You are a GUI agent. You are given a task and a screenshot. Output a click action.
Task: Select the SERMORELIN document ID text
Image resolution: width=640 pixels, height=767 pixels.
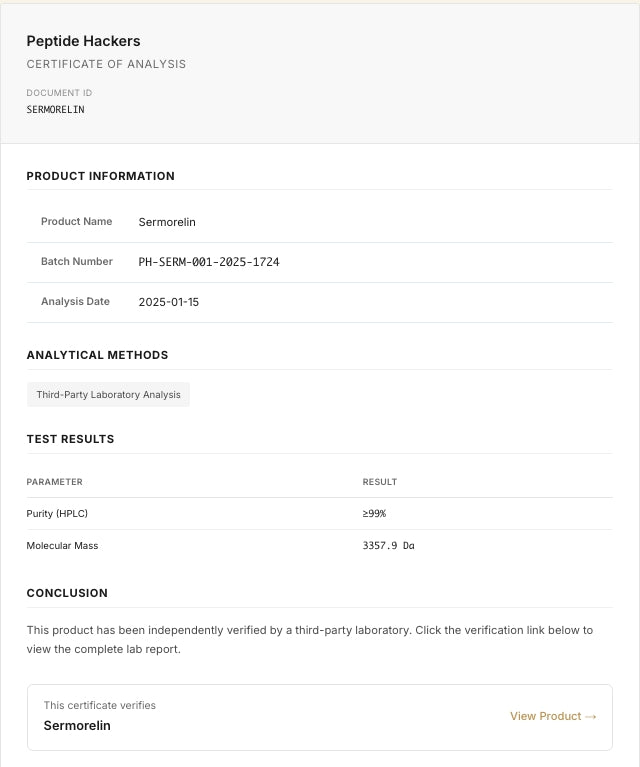[55, 110]
